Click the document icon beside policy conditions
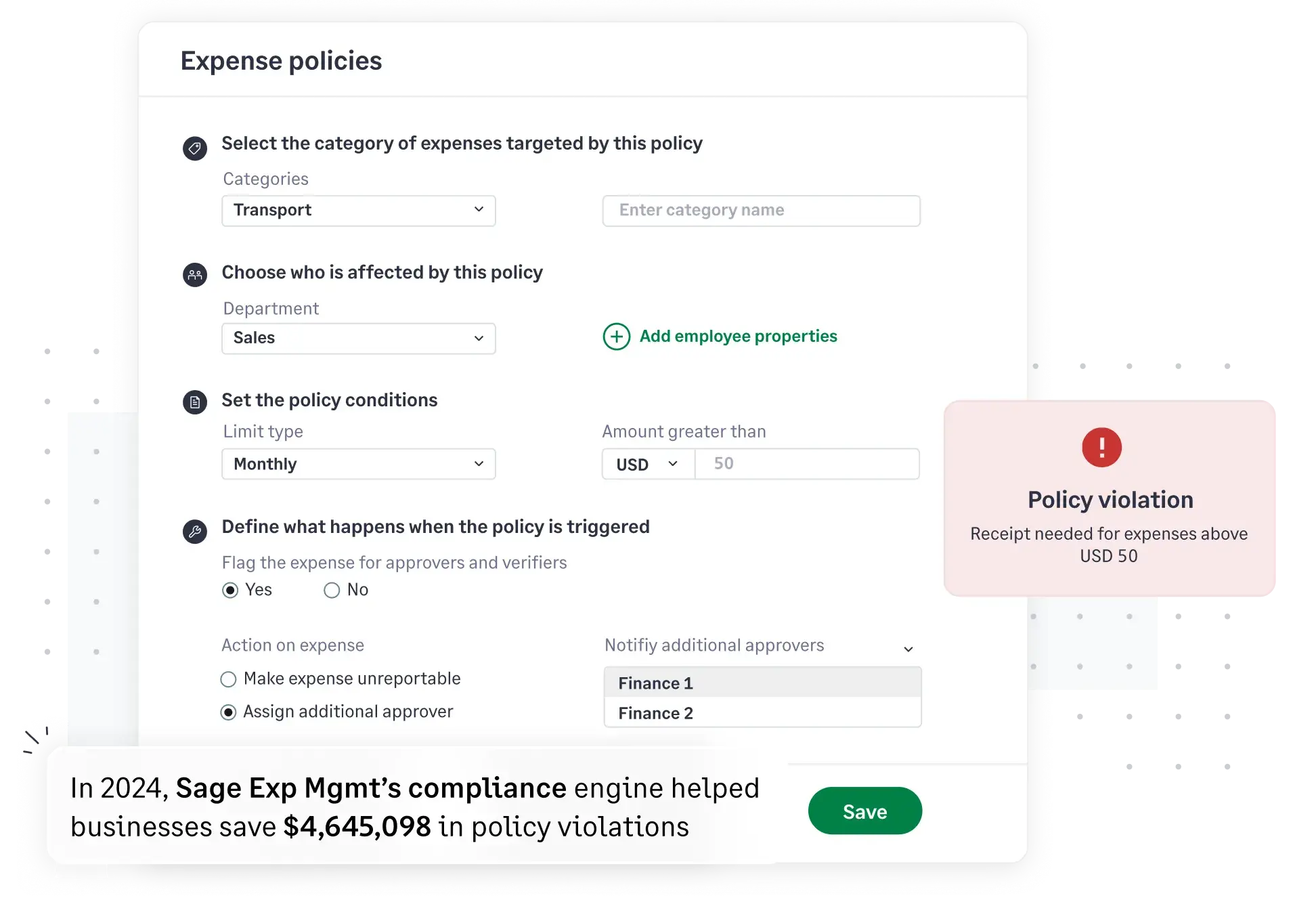1316x900 pixels. pyautogui.click(x=195, y=402)
